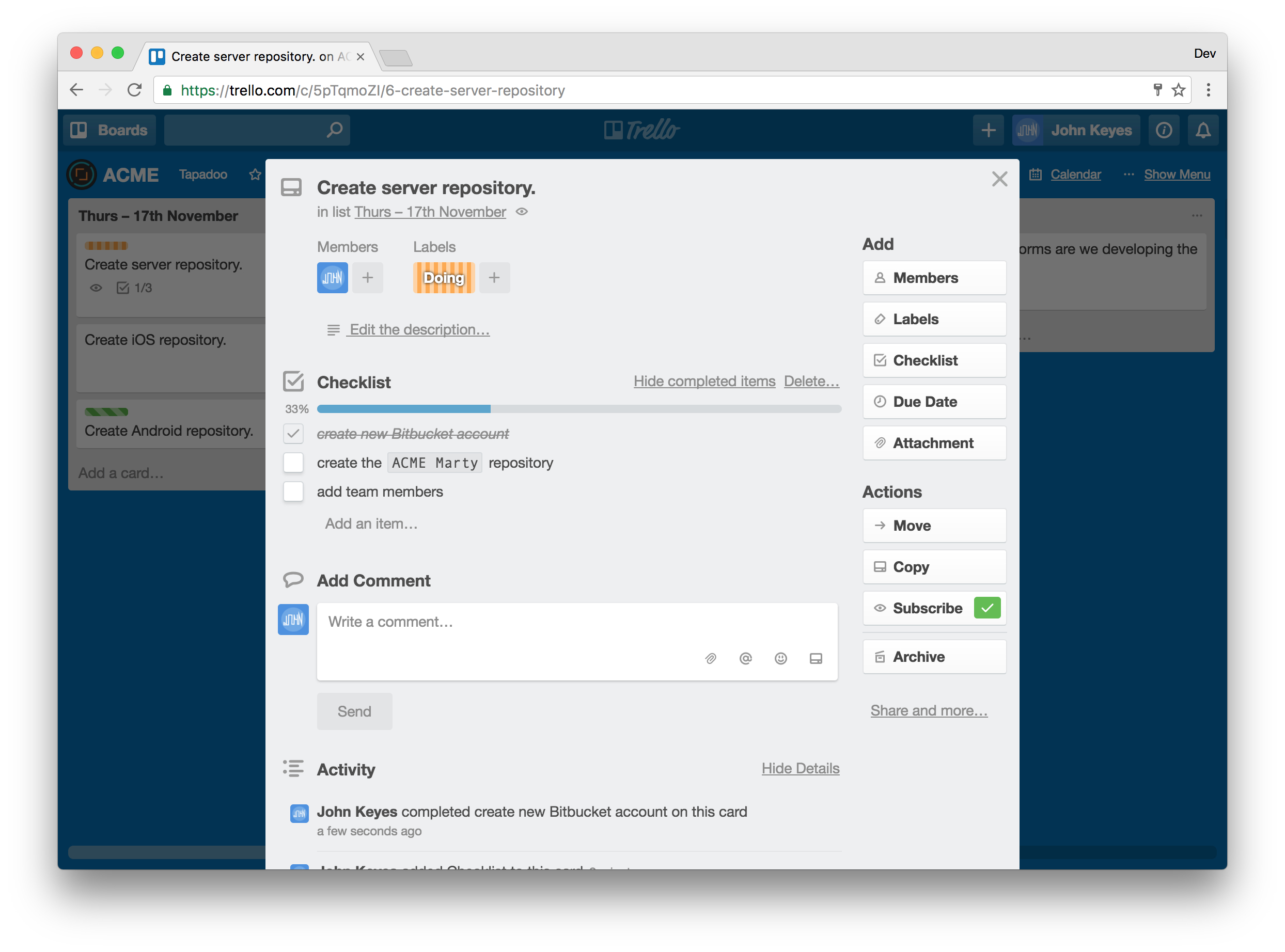Open the add member plus button
Image resolution: width=1285 pixels, height=952 pixels.
367,278
